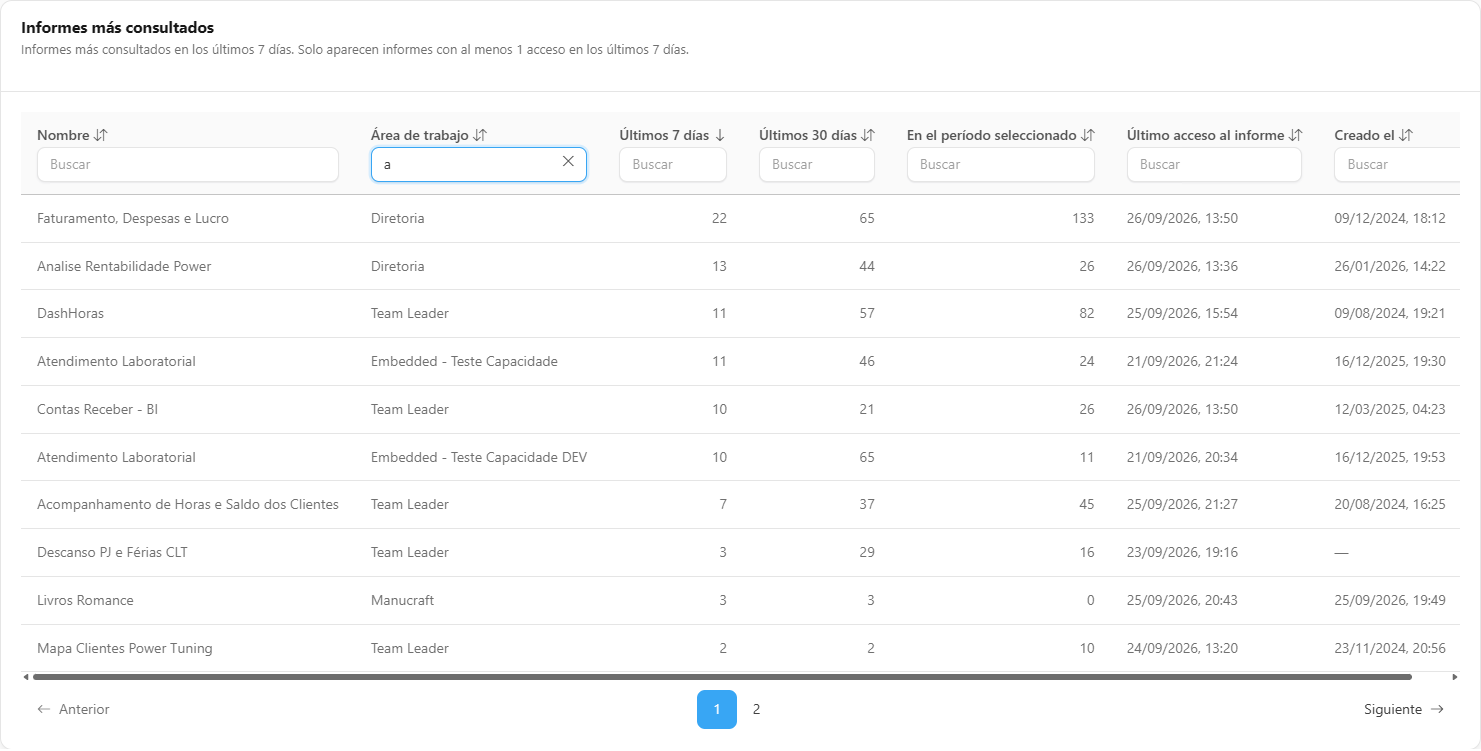1481x751 pixels.
Task: Click the scrollbar right arrow
Action: pos(1455,677)
